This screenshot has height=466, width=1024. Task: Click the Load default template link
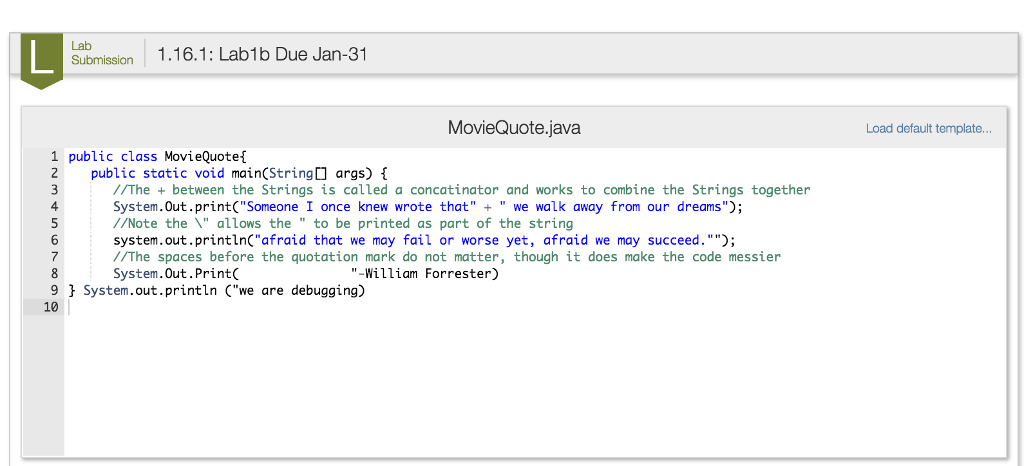pos(928,129)
